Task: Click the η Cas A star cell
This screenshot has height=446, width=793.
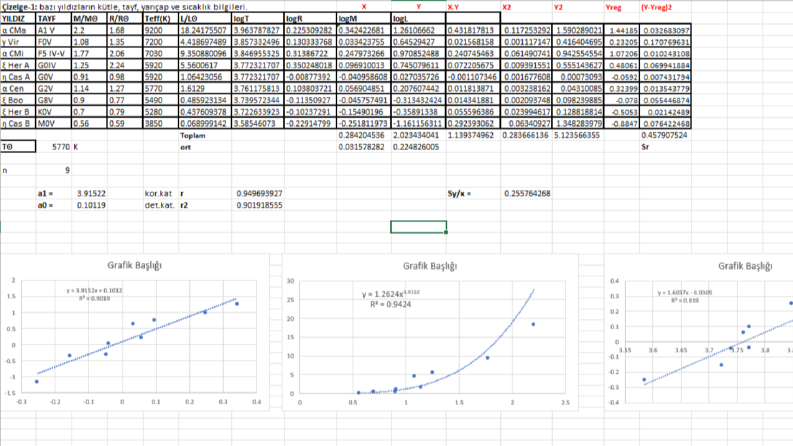Action: point(18,77)
